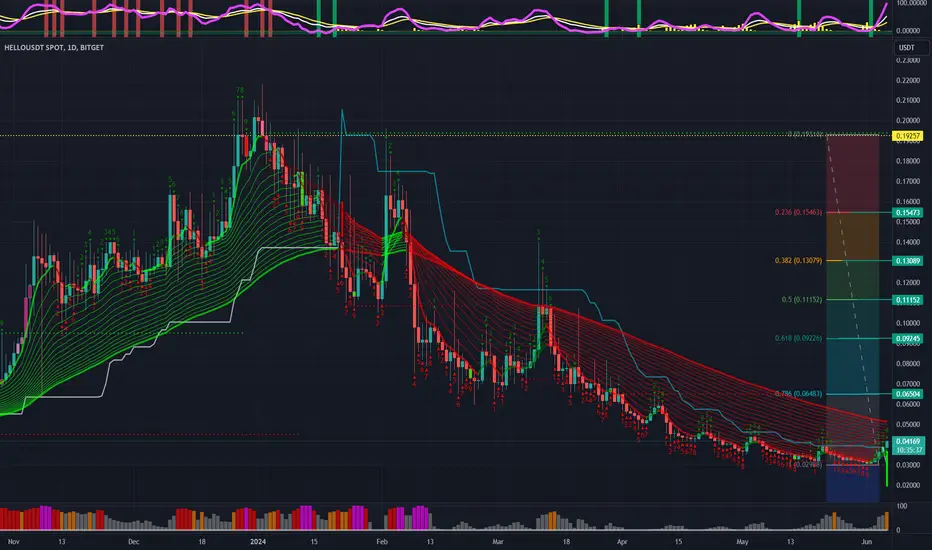Click the 100.00000 tick on the oscillator scale
This screenshot has width=932, height=550.
[910, 3]
